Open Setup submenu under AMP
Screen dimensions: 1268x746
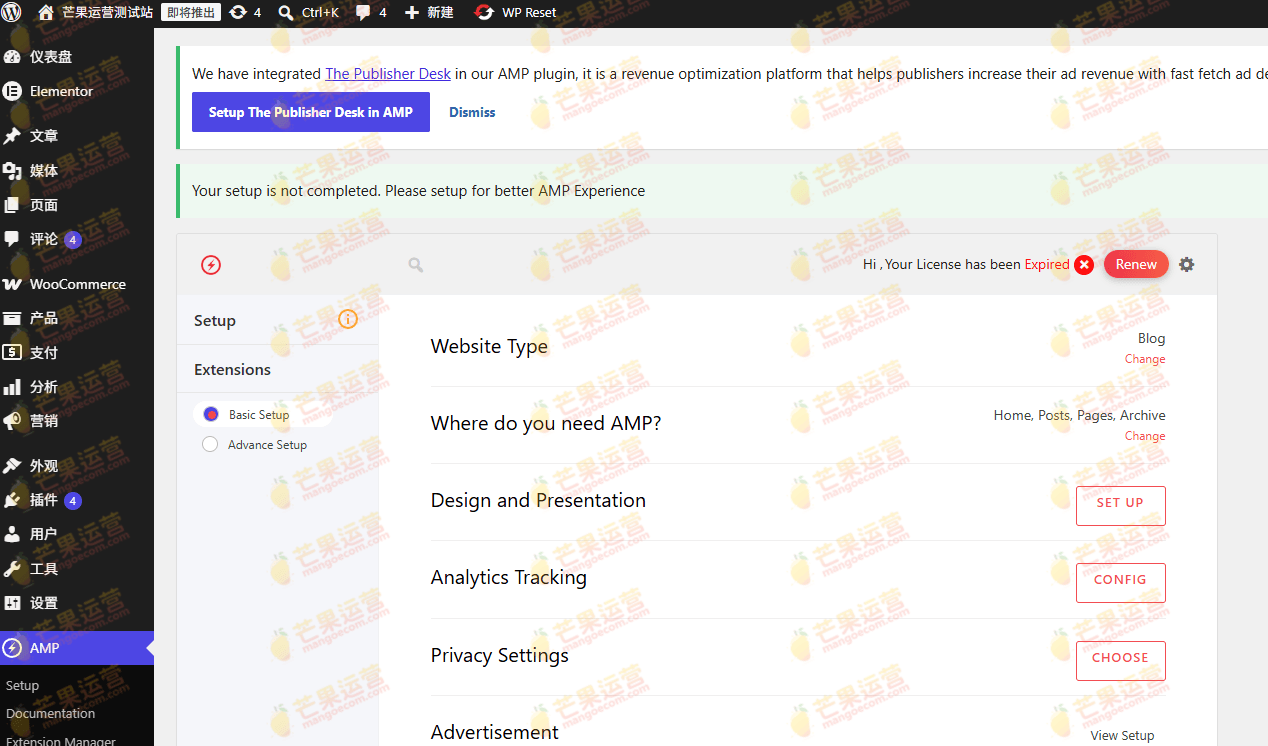pyautogui.click(x=22, y=686)
